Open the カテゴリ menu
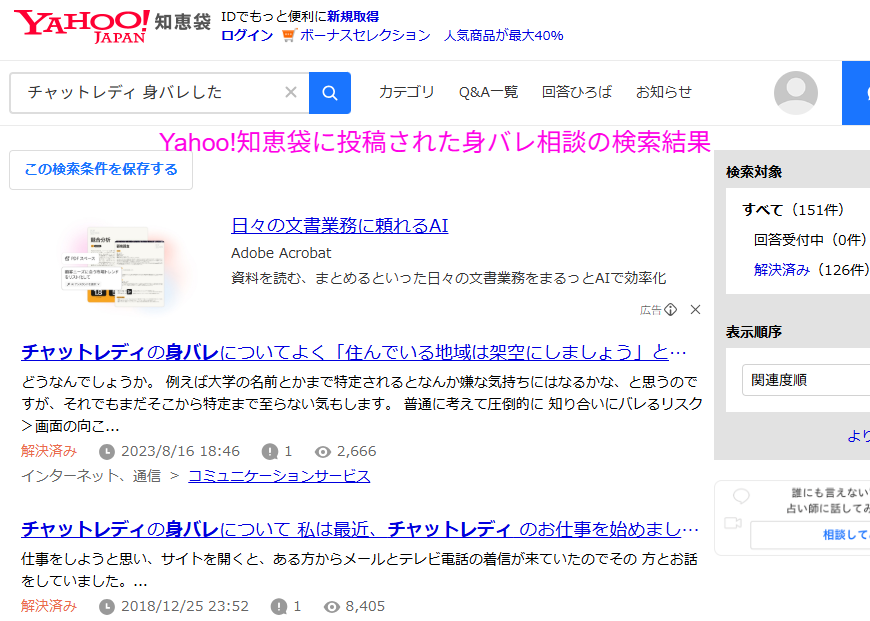 pos(406,92)
